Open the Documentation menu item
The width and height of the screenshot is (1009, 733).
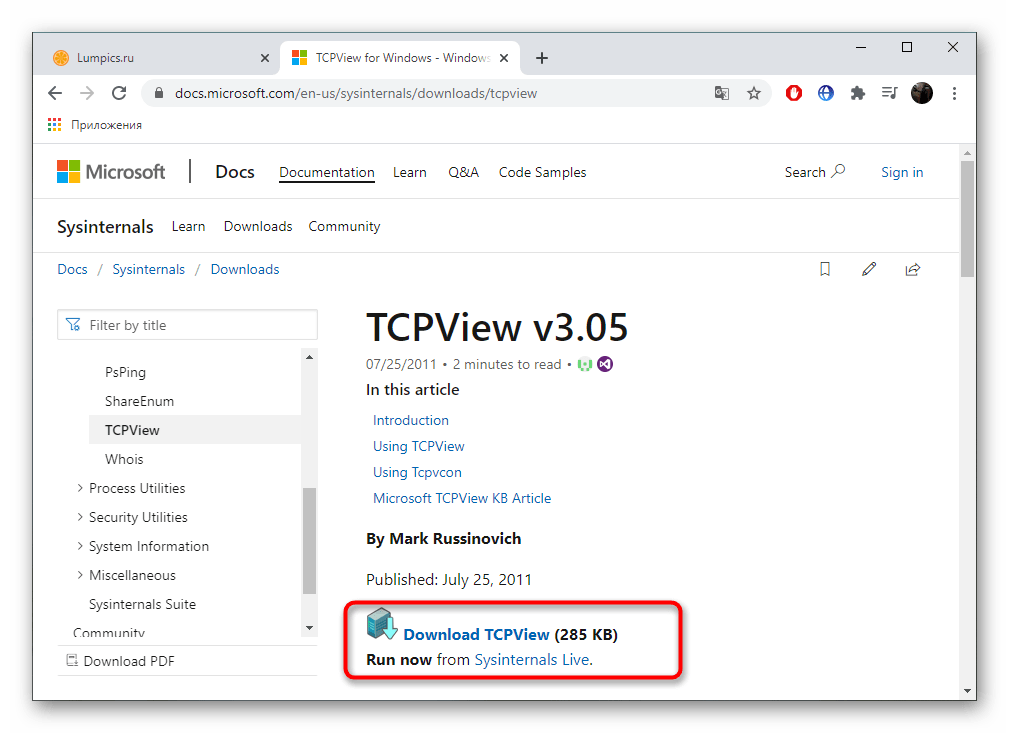327,172
